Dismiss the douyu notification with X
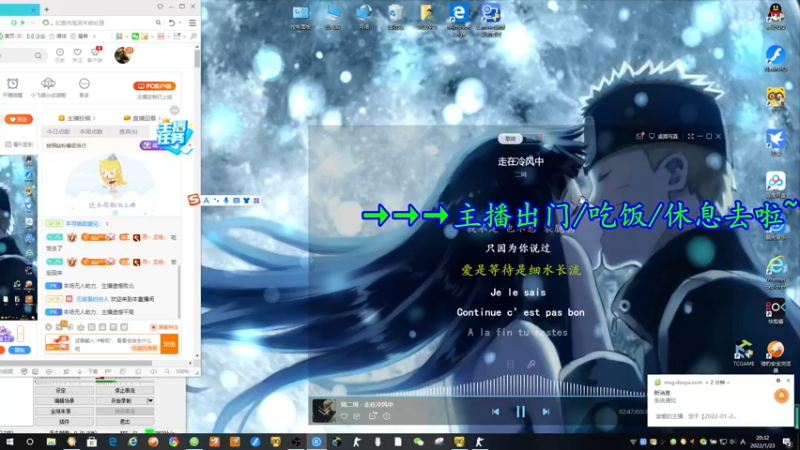 (x=788, y=381)
